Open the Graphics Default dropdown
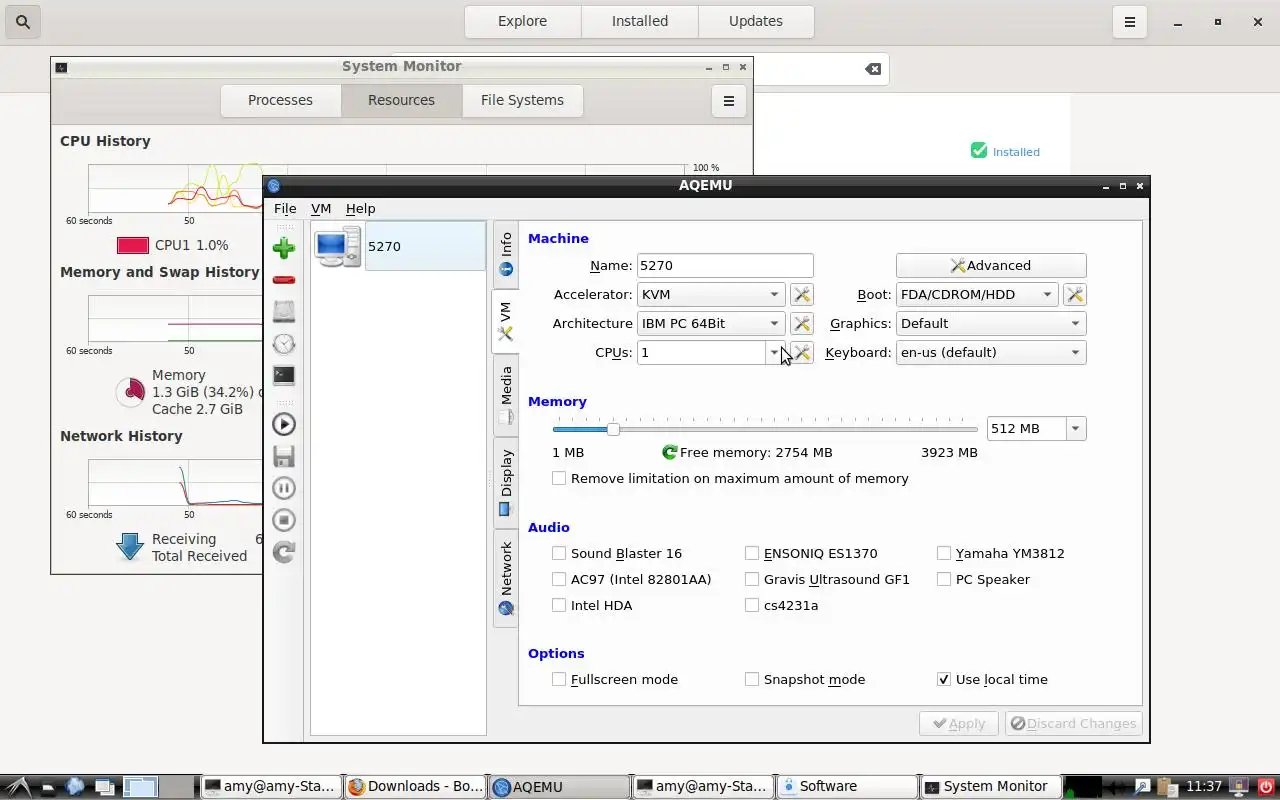The width and height of the screenshot is (1280, 800). (991, 323)
